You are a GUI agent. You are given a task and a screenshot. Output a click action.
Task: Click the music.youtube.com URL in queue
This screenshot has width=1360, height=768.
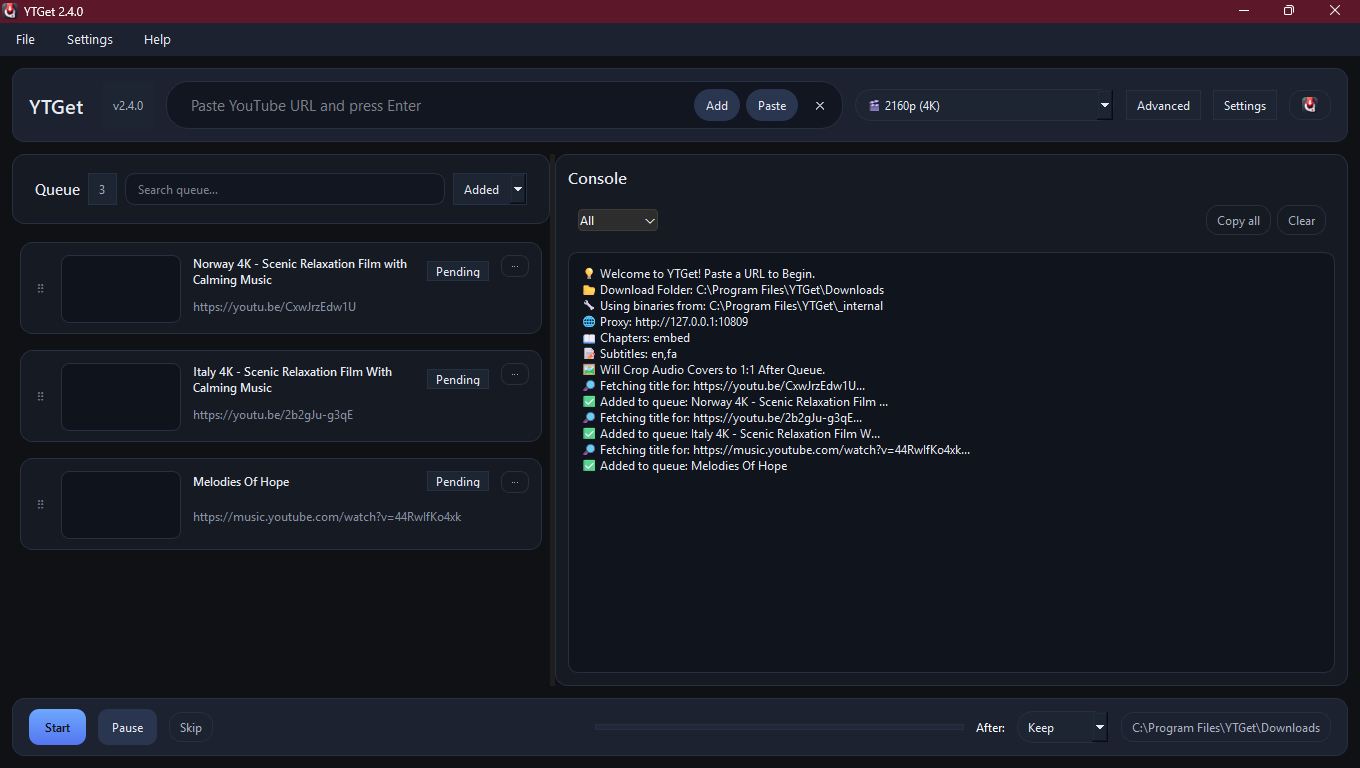pos(327,517)
